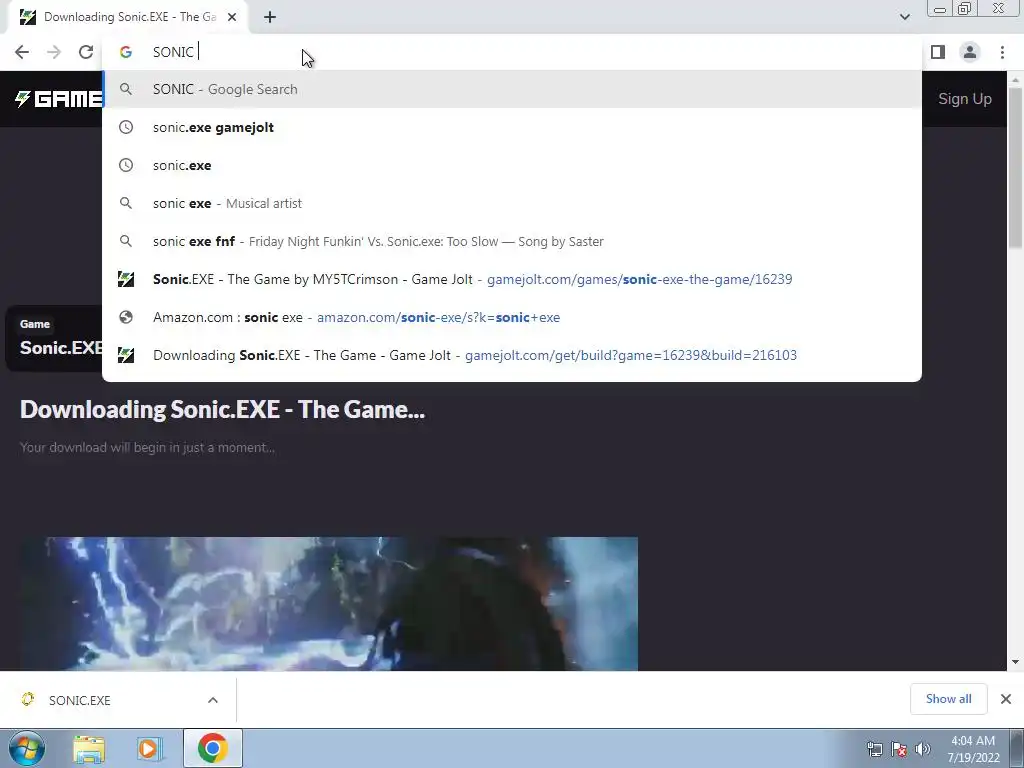Click the page vertical scrollbar
Image resolution: width=1024 pixels, height=768 pixels.
1015,168
